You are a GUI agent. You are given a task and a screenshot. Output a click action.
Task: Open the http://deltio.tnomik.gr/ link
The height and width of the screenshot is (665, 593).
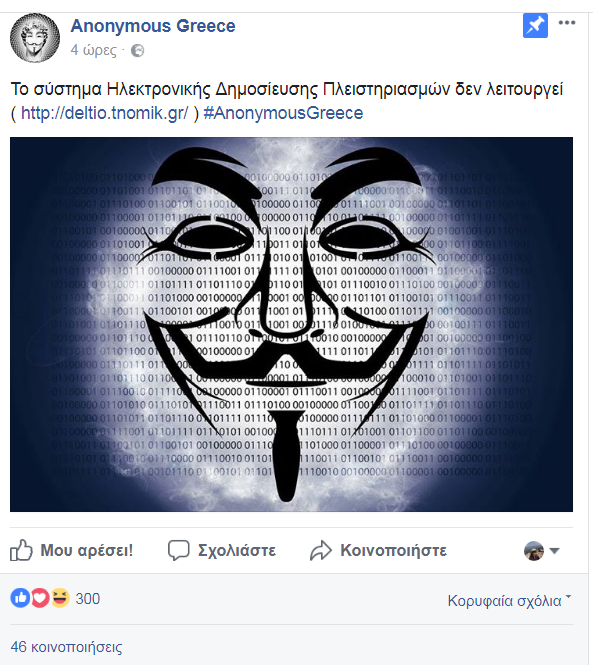[x=104, y=113]
